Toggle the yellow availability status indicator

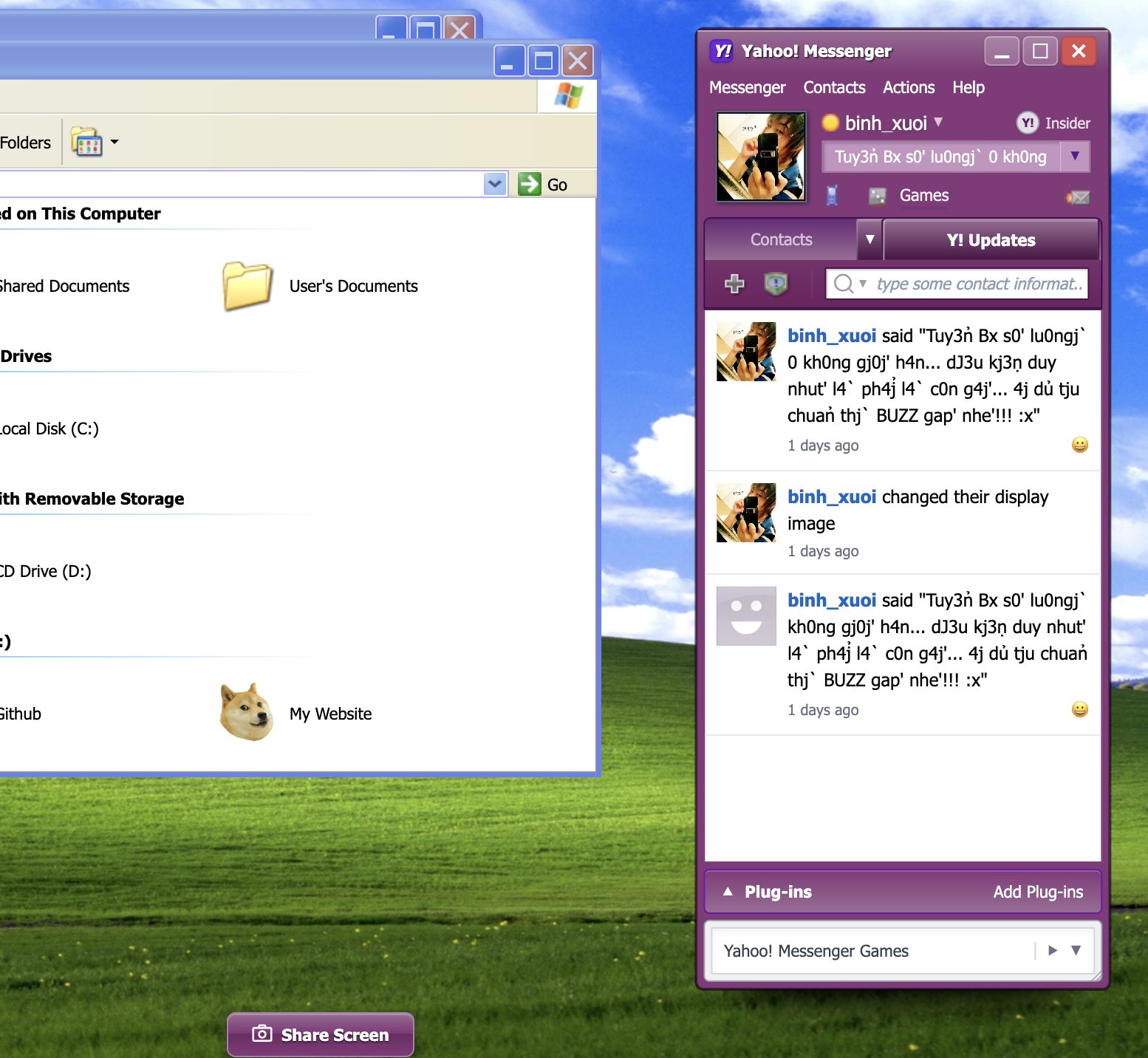point(830,123)
